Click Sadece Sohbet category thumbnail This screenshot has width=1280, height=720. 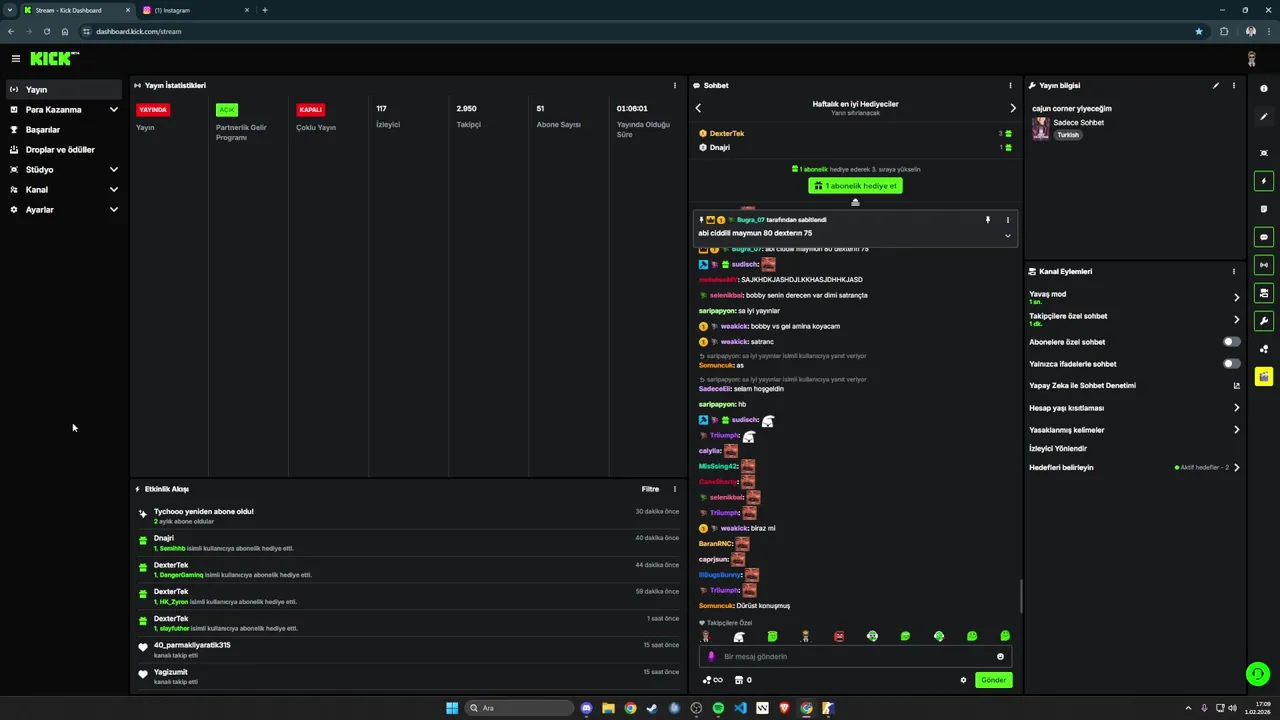[1041, 128]
